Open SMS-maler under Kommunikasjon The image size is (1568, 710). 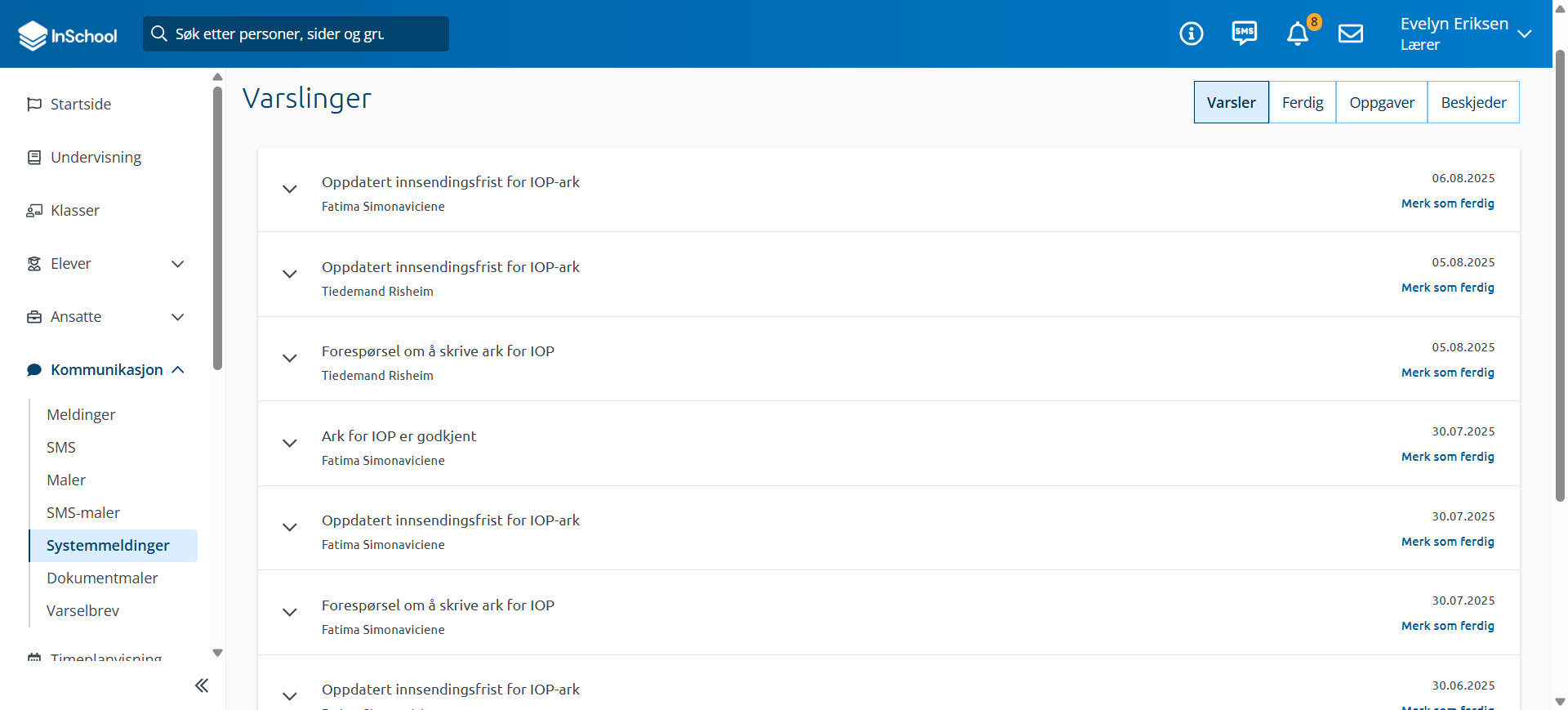click(83, 513)
